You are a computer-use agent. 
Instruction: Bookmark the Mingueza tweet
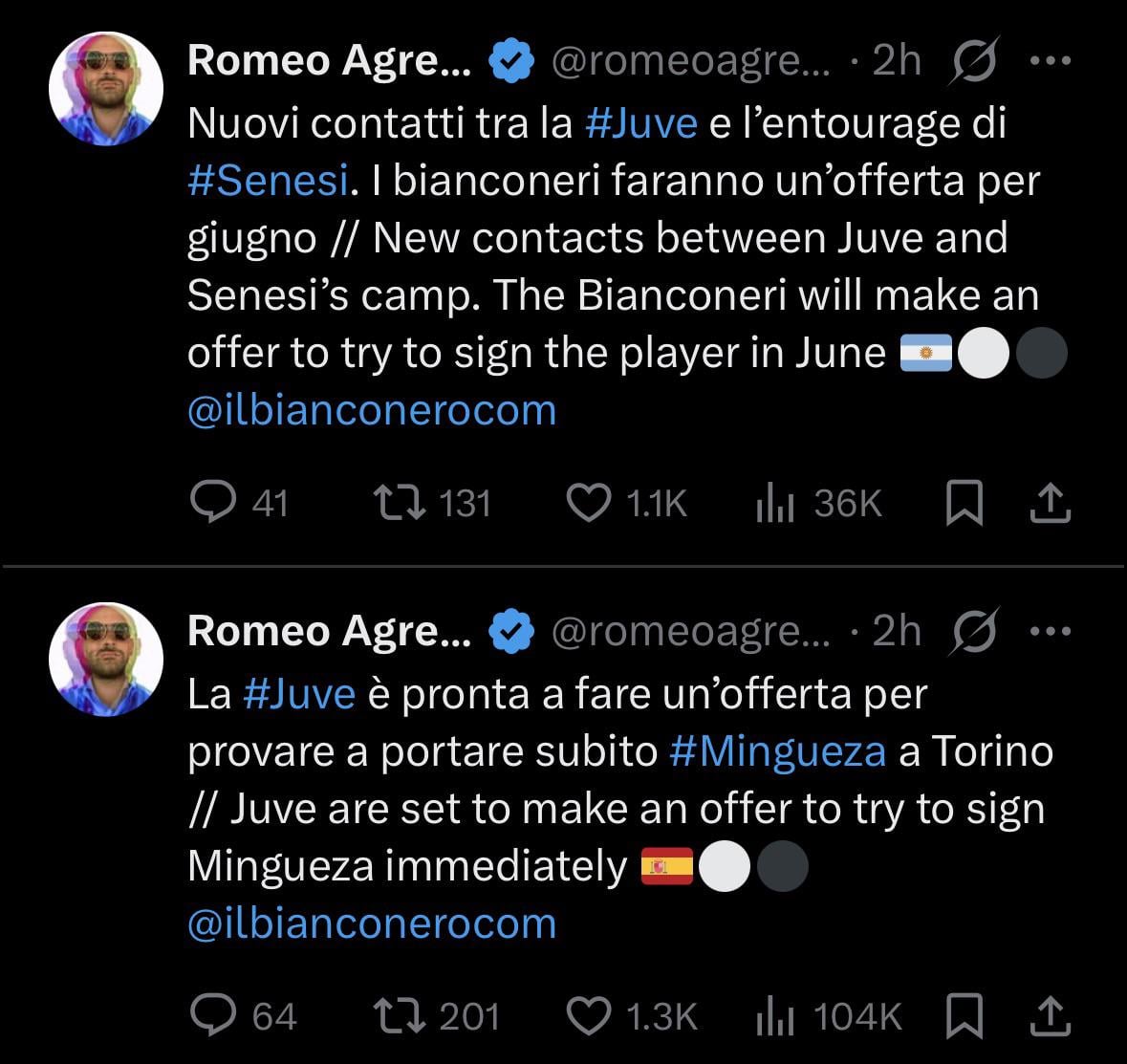964,1015
